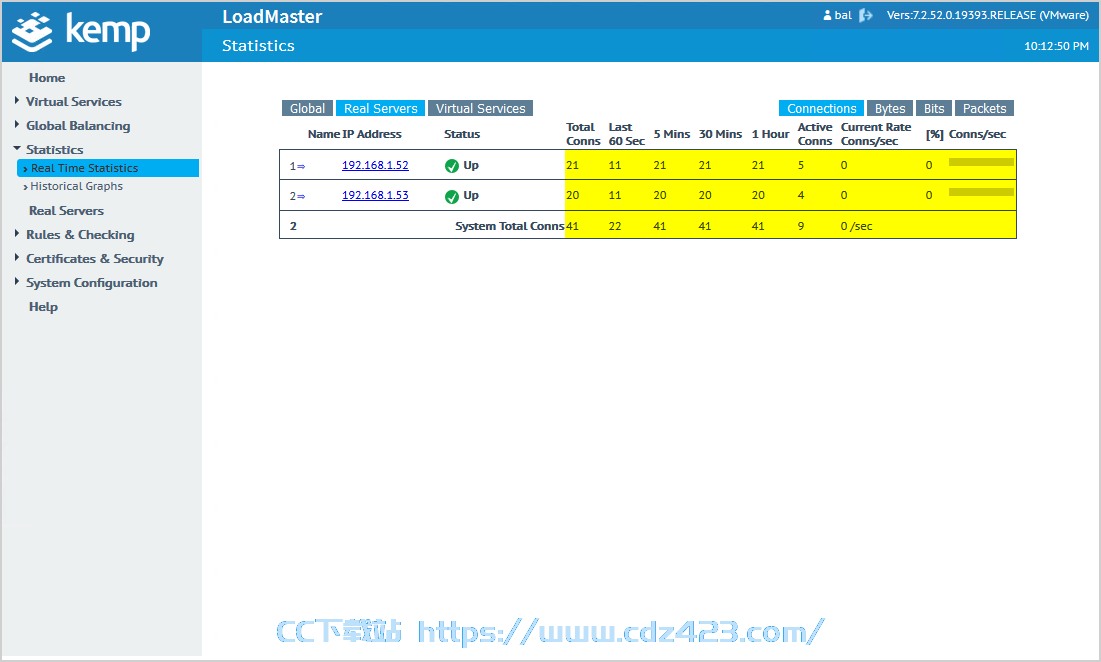Open the Home menu item
Image resolution: width=1101 pixels, height=662 pixels.
(x=47, y=78)
